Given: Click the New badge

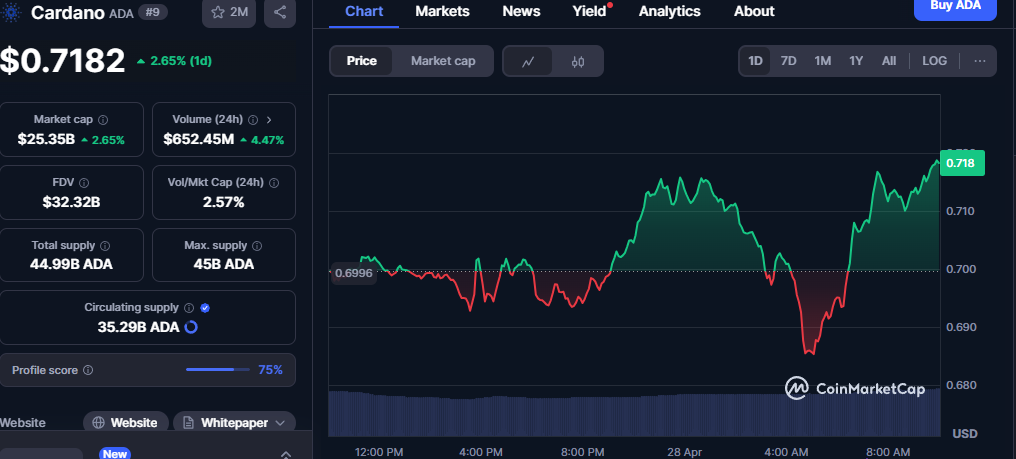Looking at the screenshot, I should (x=115, y=454).
